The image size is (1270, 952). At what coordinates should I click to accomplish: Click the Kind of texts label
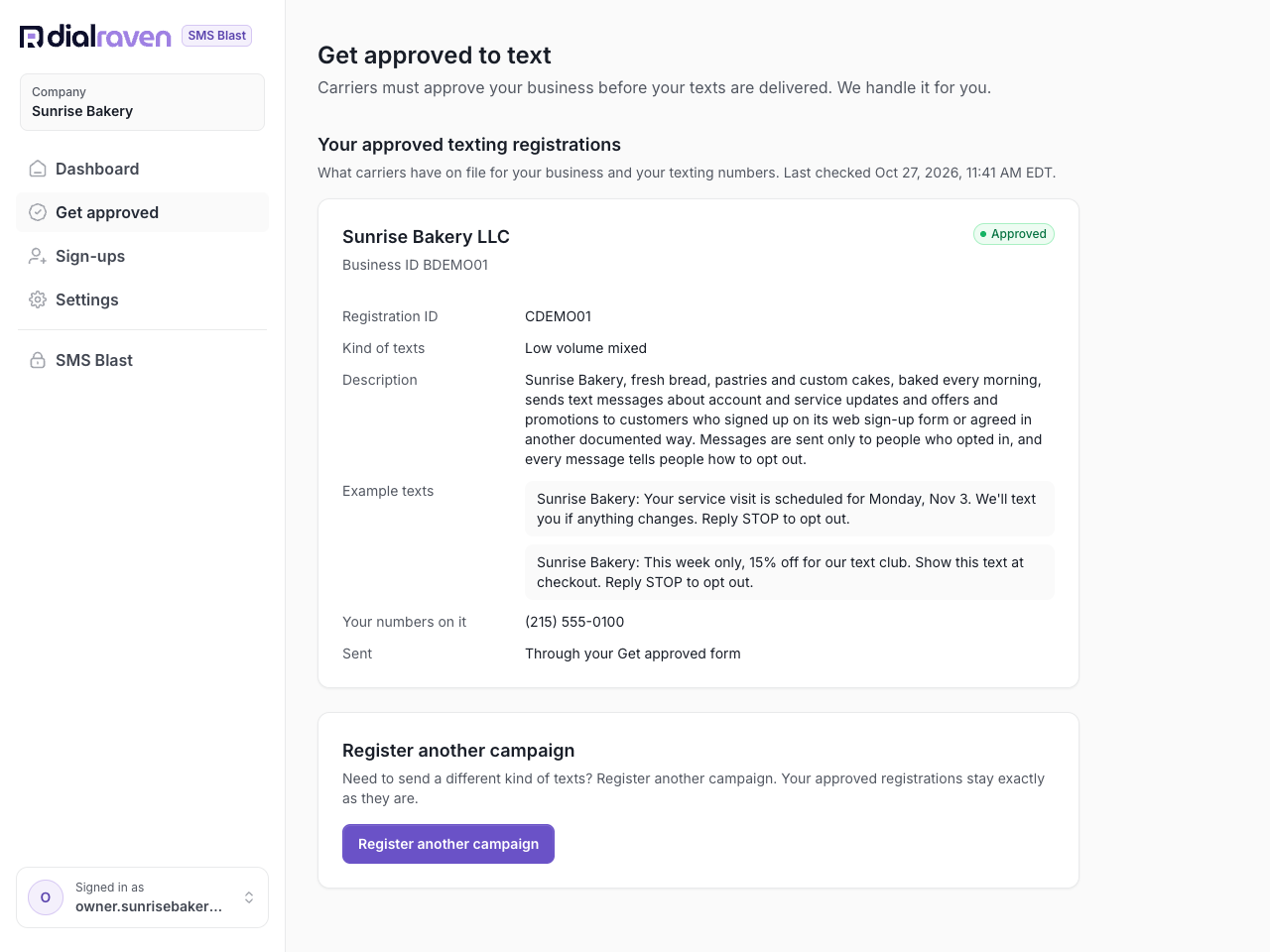(383, 348)
